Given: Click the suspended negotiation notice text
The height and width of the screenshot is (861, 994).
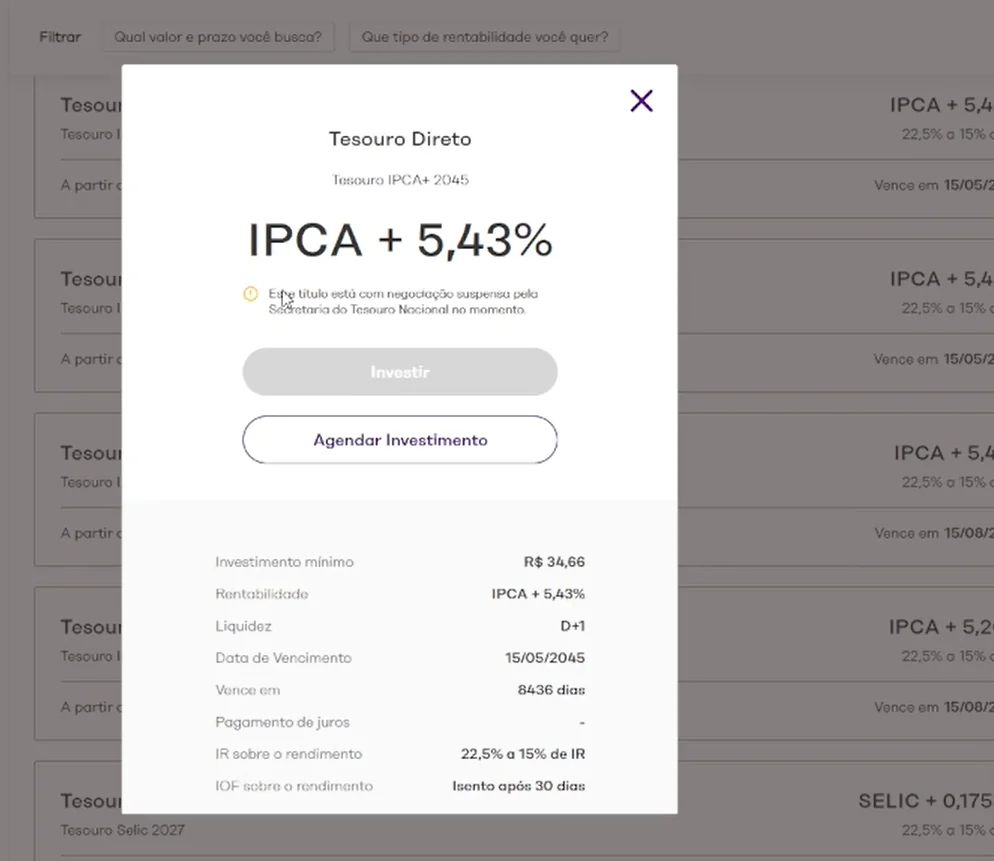Looking at the screenshot, I should [x=403, y=302].
